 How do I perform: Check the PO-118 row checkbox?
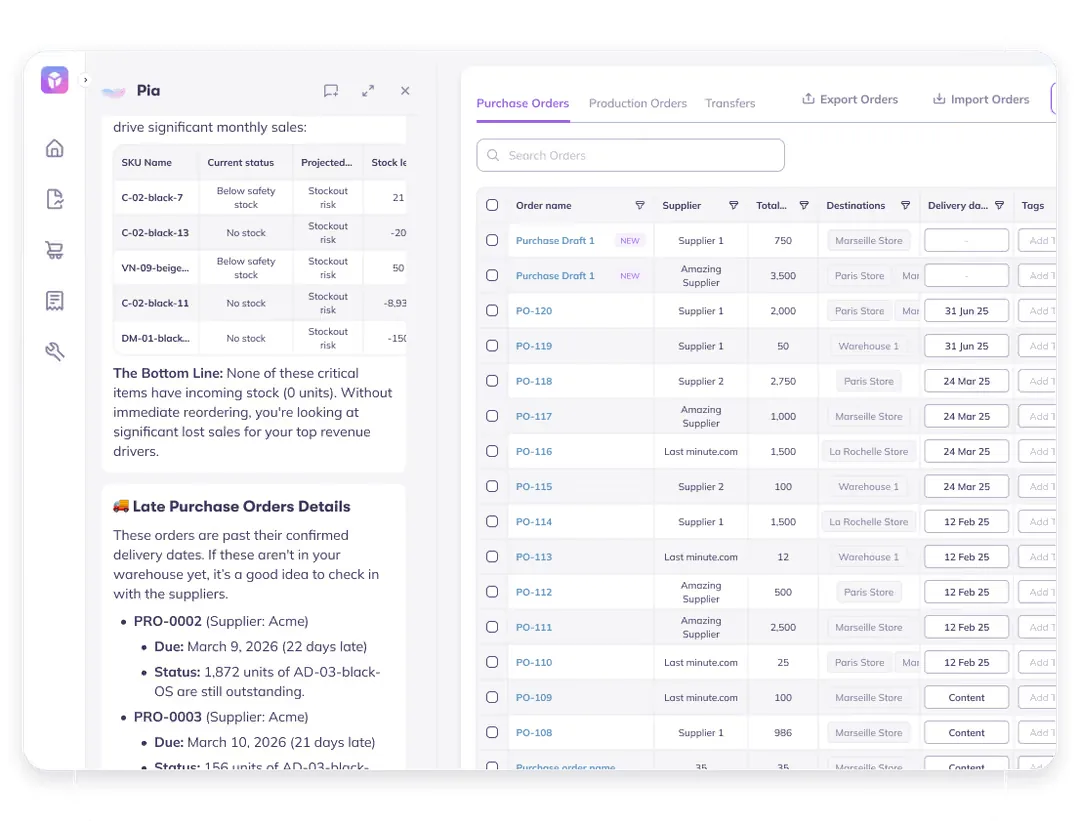(x=492, y=381)
